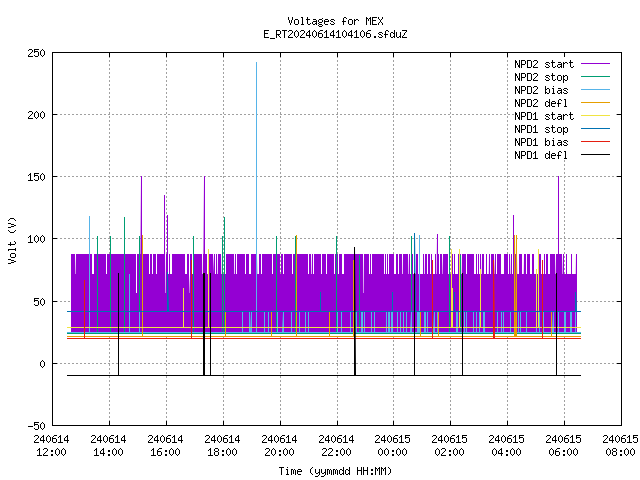Click the chart title Voltages for MEX

[x=336, y=21]
